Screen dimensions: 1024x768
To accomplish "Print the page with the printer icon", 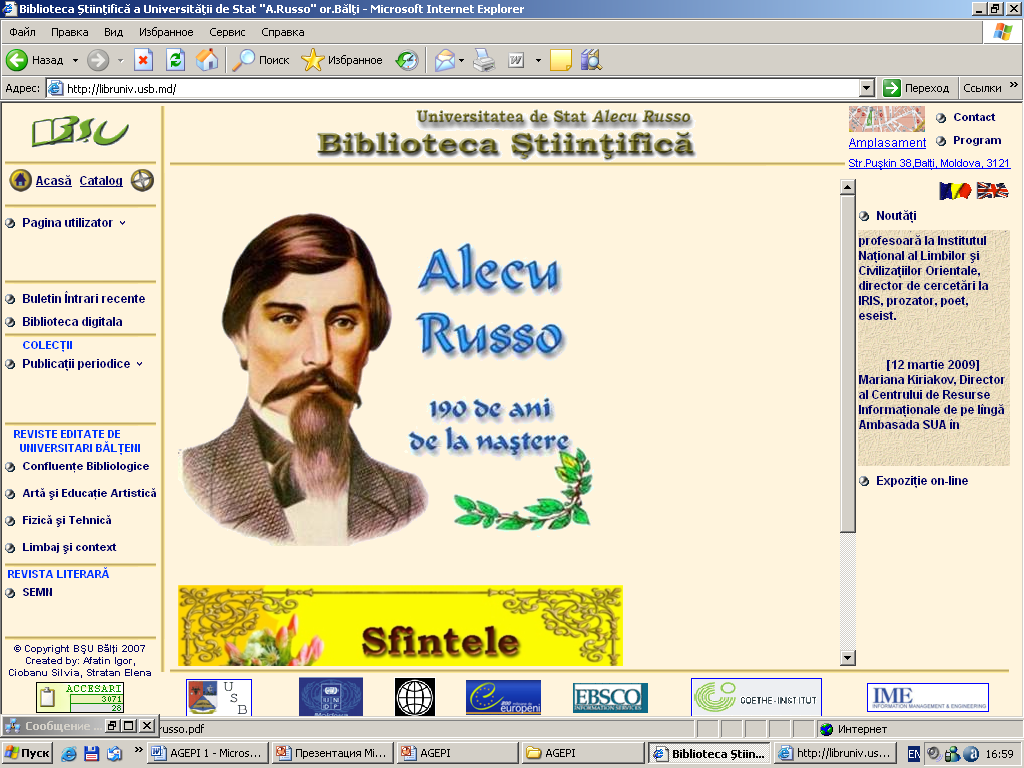I will pyautogui.click(x=484, y=60).
